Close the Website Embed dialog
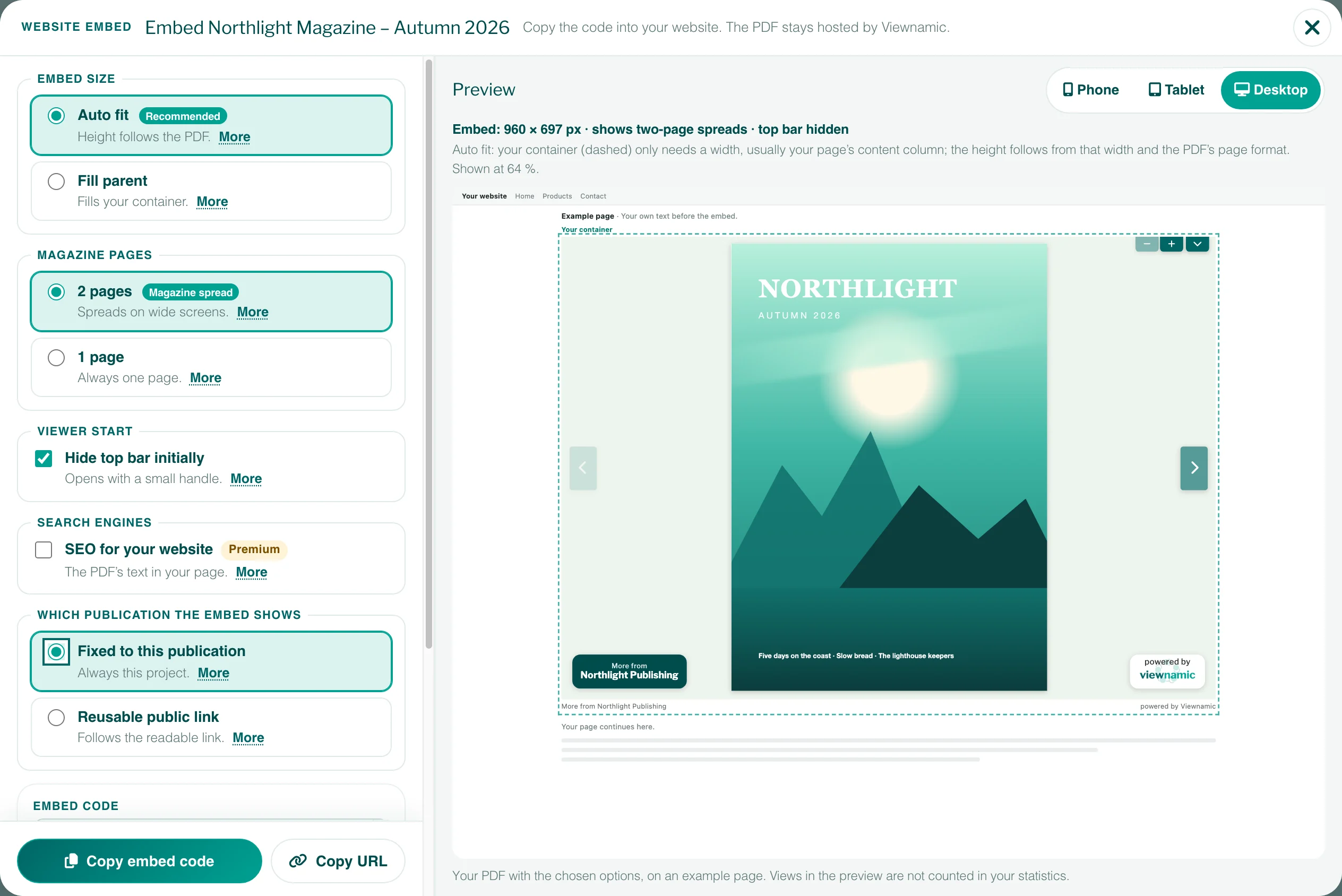Image resolution: width=1342 pixels, height=896 pixels. [x=1312, y=28]
